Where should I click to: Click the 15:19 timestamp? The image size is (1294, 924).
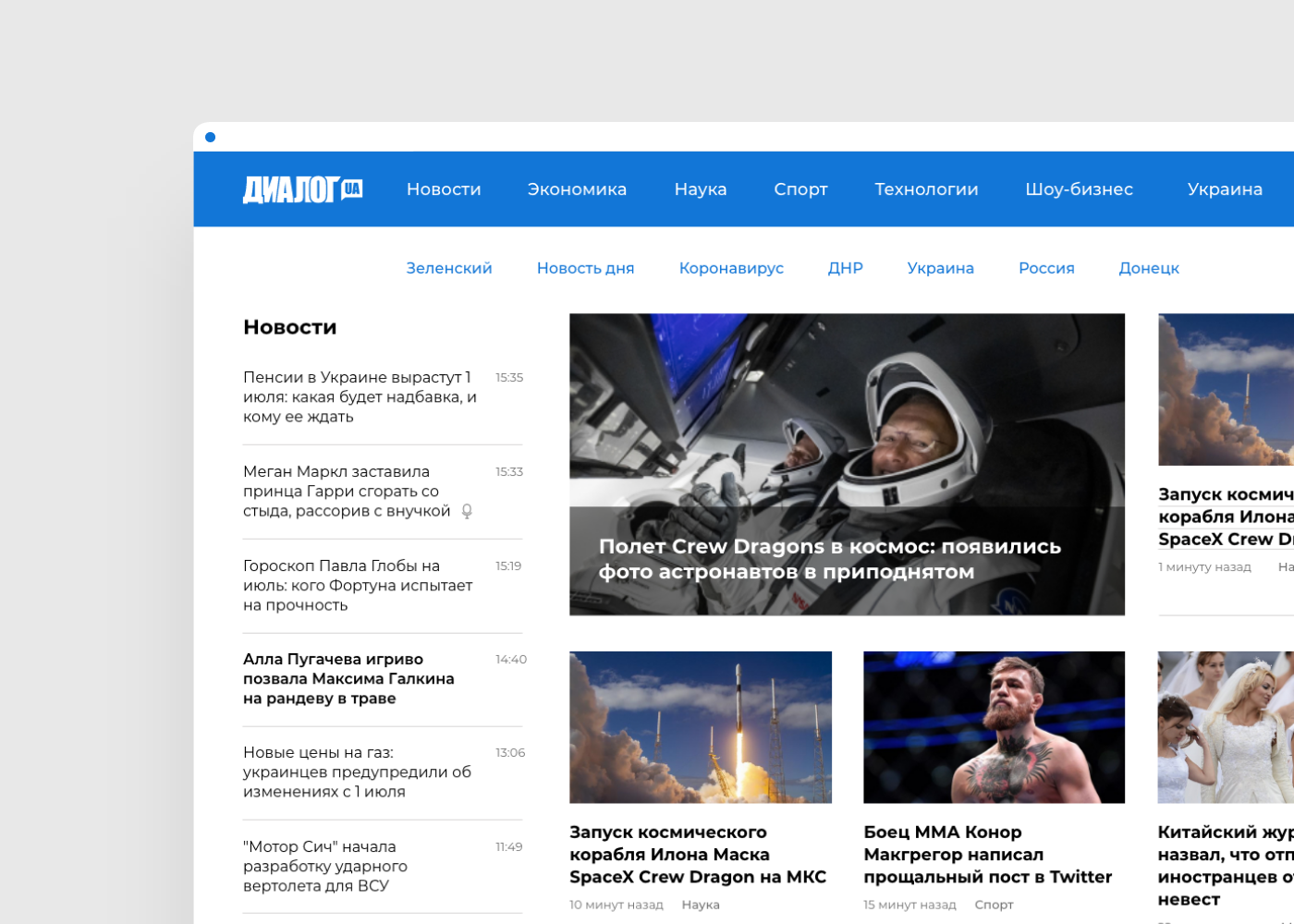tap(508, 566)
